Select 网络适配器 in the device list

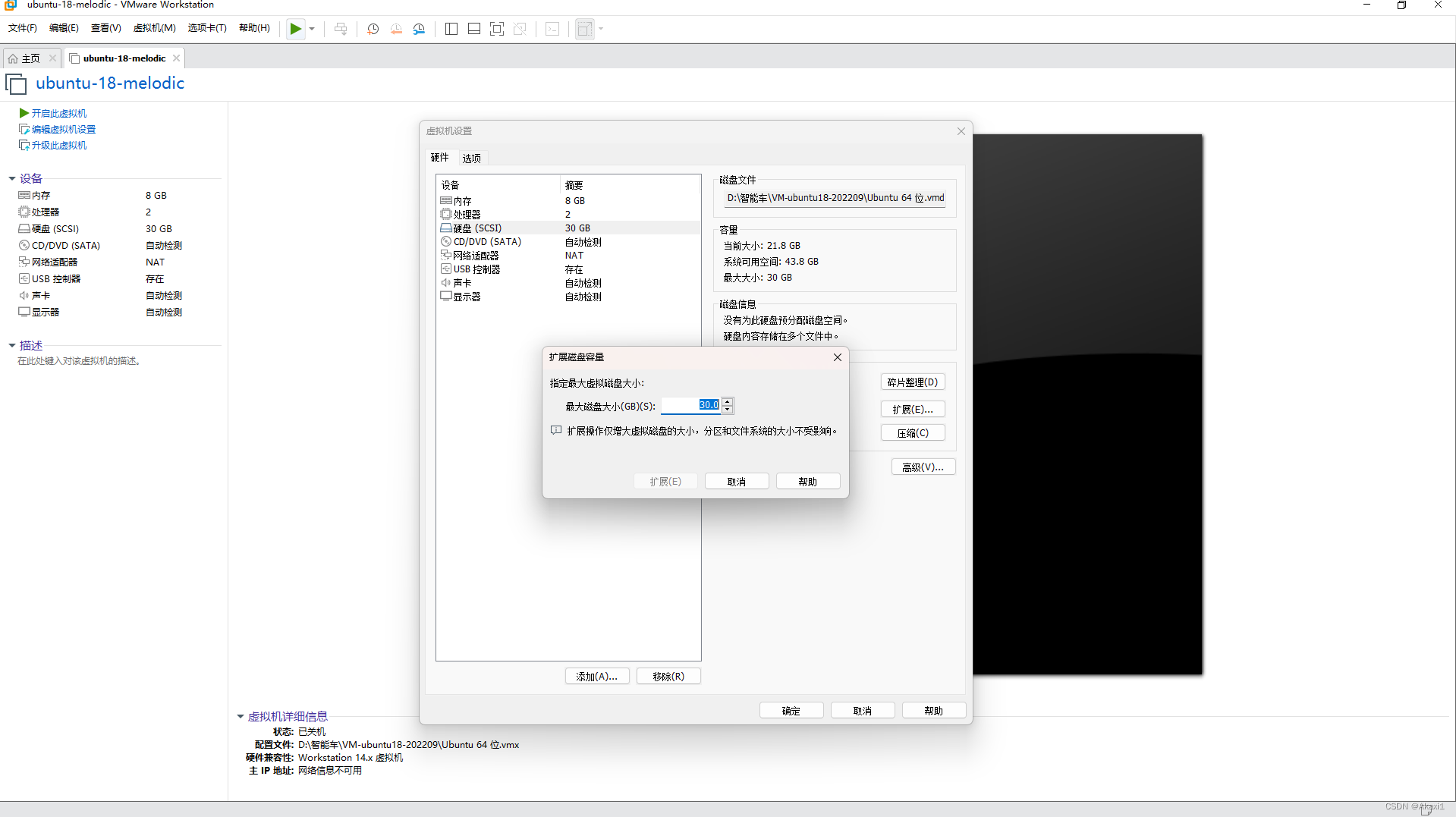click(475, 255)
